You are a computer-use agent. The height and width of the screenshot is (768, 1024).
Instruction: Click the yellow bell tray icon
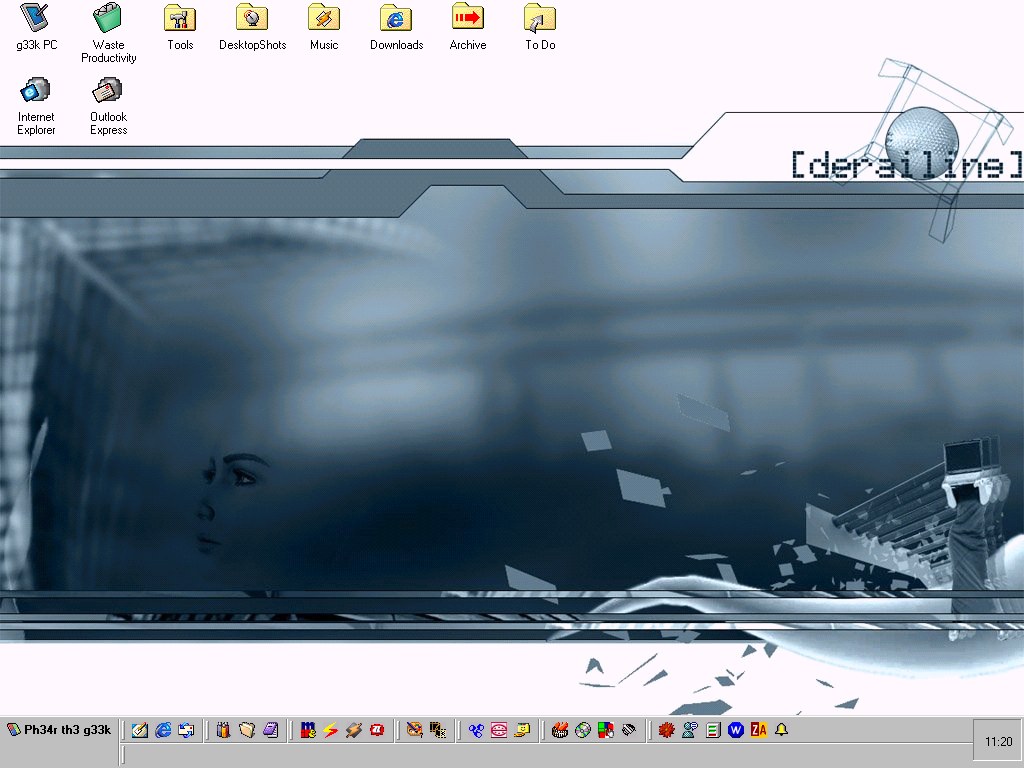781,730
